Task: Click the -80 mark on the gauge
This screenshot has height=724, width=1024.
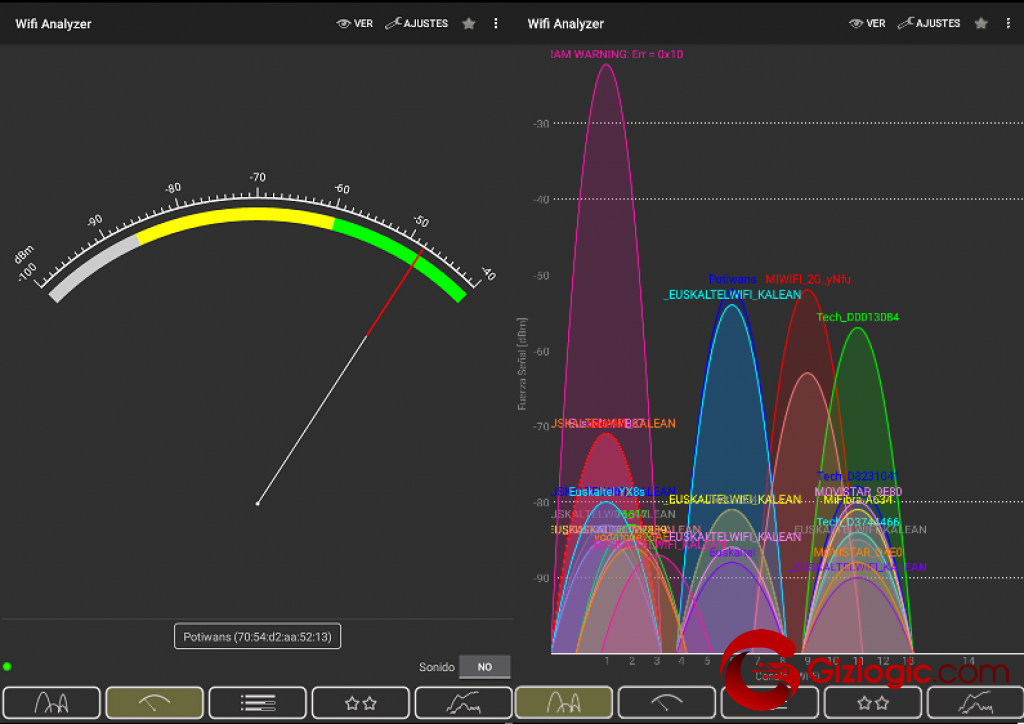Action: [173, 188]
